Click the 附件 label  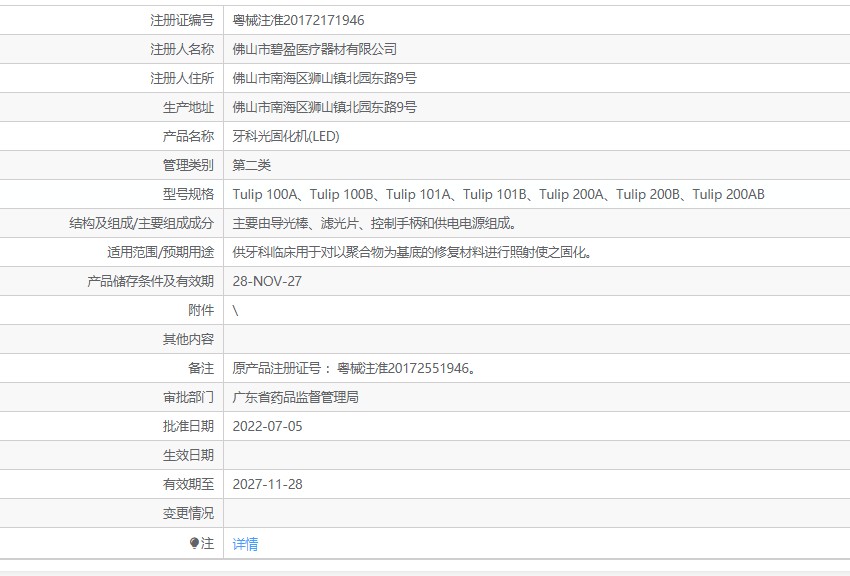(x=201, y=310)
